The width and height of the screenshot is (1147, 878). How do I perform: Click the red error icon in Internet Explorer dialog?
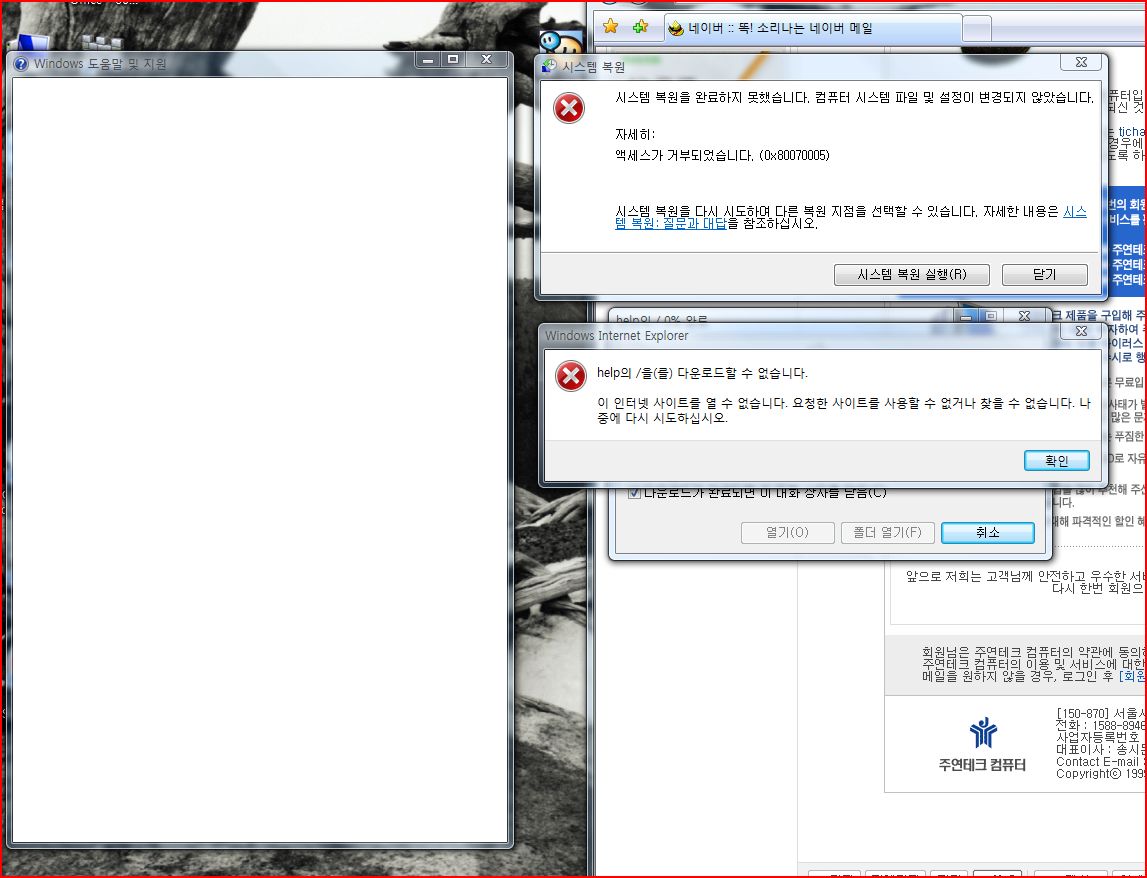pyautogui.click(x=571, y=377)
